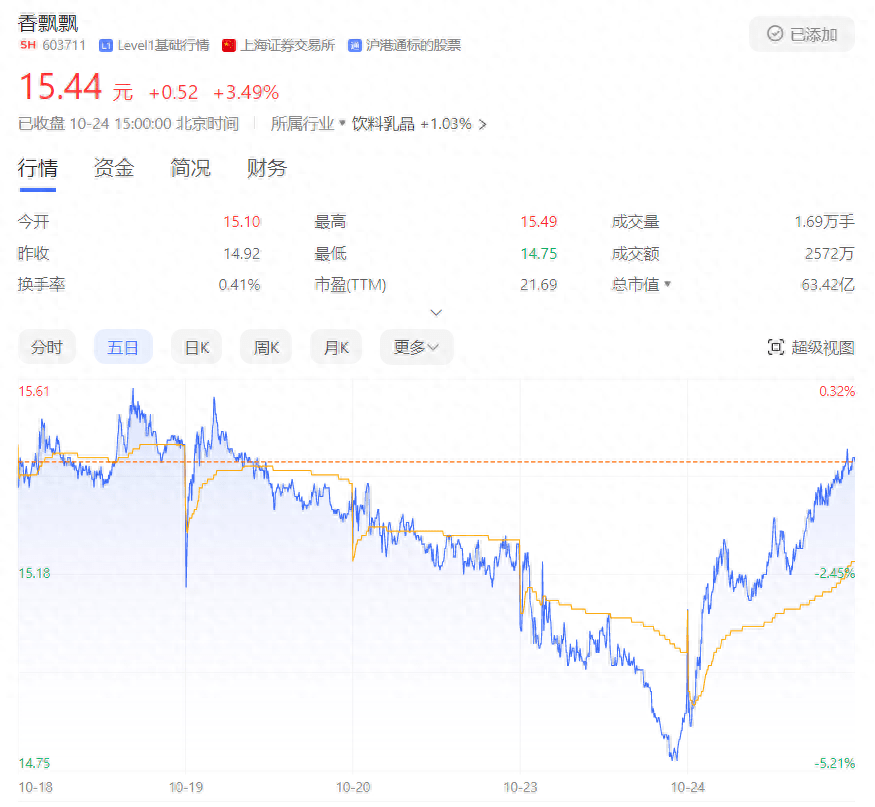Open the 饮料乳品 industry link
Screen dimensions: 875x807
pyautogui.click(x=383, y=124)
